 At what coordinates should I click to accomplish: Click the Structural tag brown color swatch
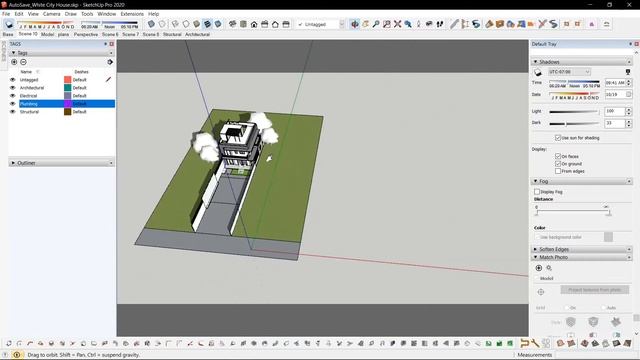[x=68, y=111]
